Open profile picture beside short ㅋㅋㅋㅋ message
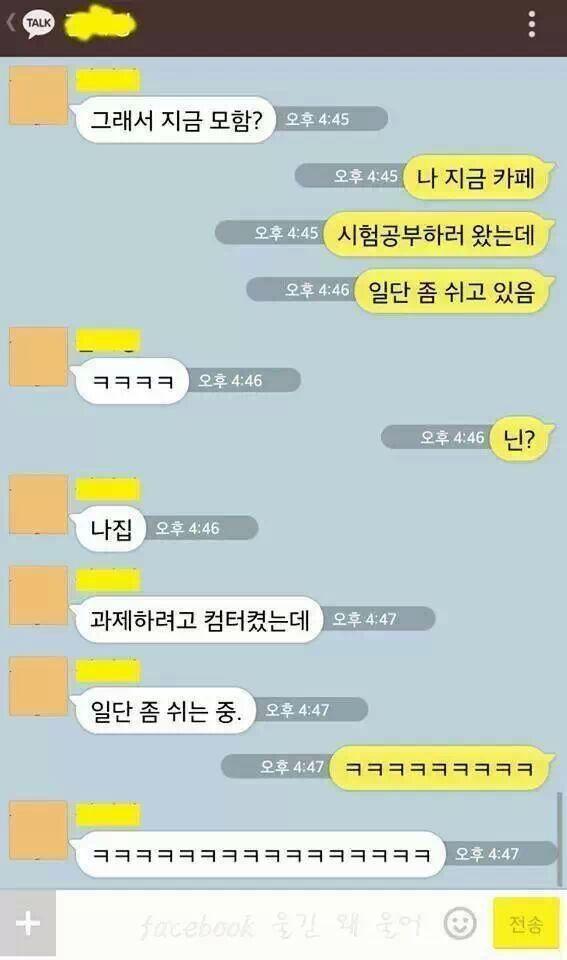 [x=38, y=357]
